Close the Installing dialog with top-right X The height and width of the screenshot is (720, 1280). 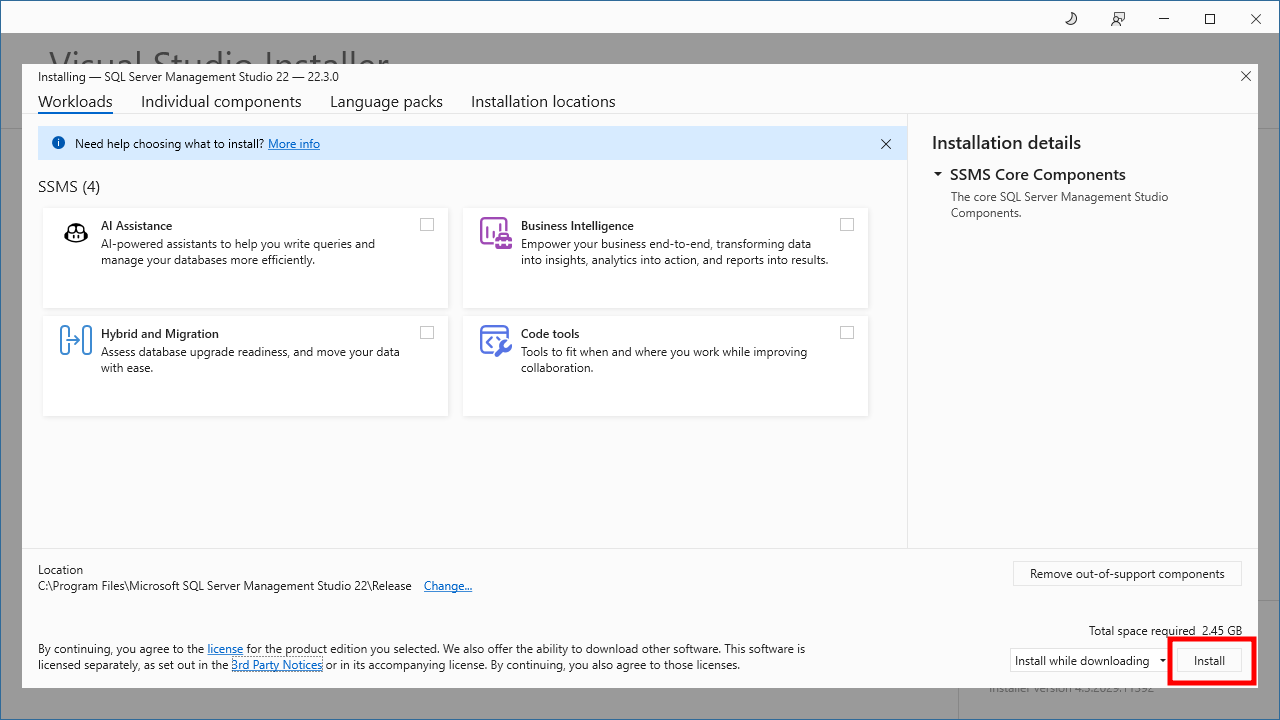pyautogui.click(x=1246, y=76)
